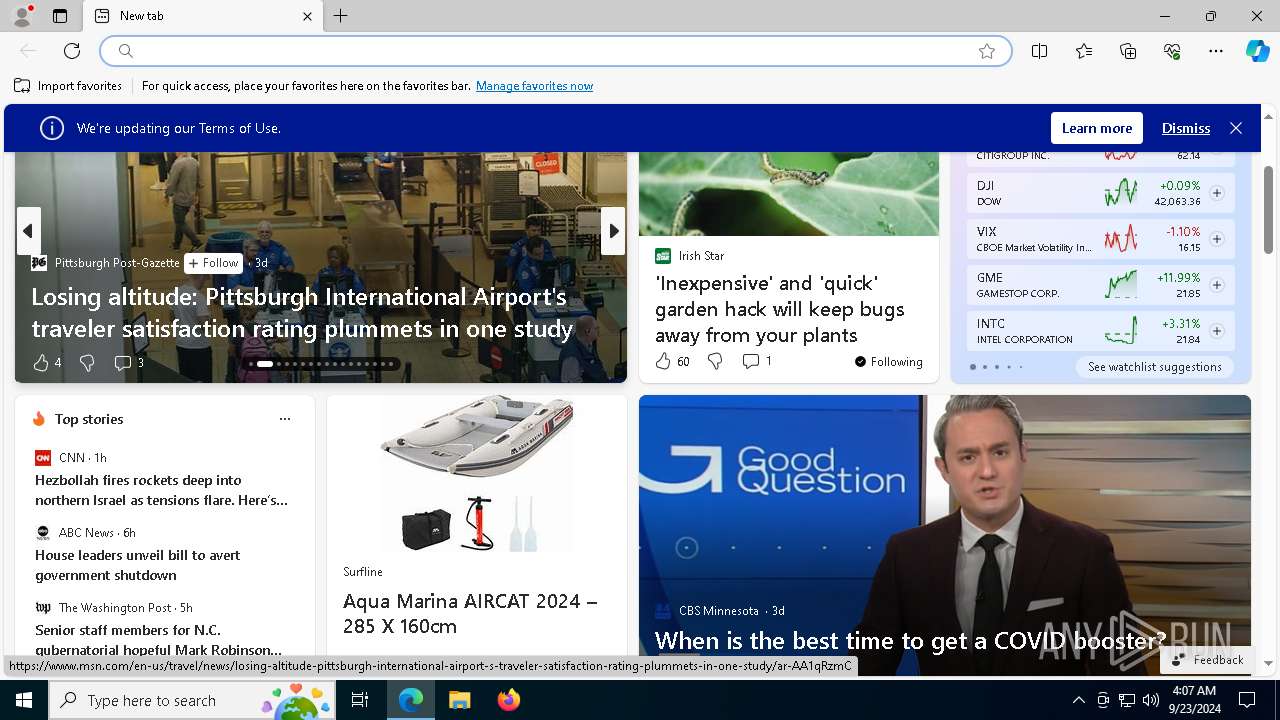This screenshot has width=1280, height=720.
Task: Show hidden system tray icons
Action: (x=1078, y=700)
